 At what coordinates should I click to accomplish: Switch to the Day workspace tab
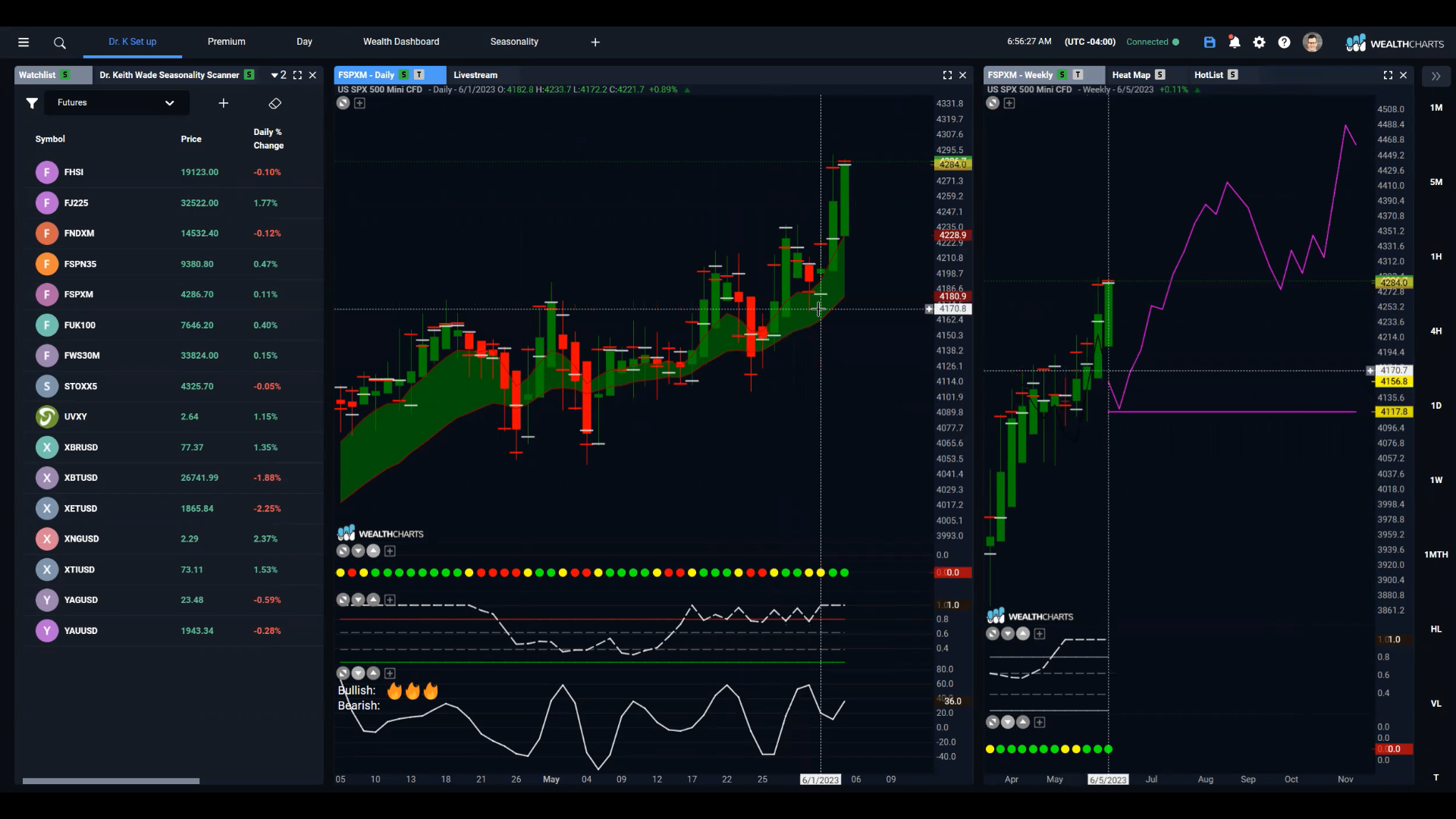click(304, 42)
